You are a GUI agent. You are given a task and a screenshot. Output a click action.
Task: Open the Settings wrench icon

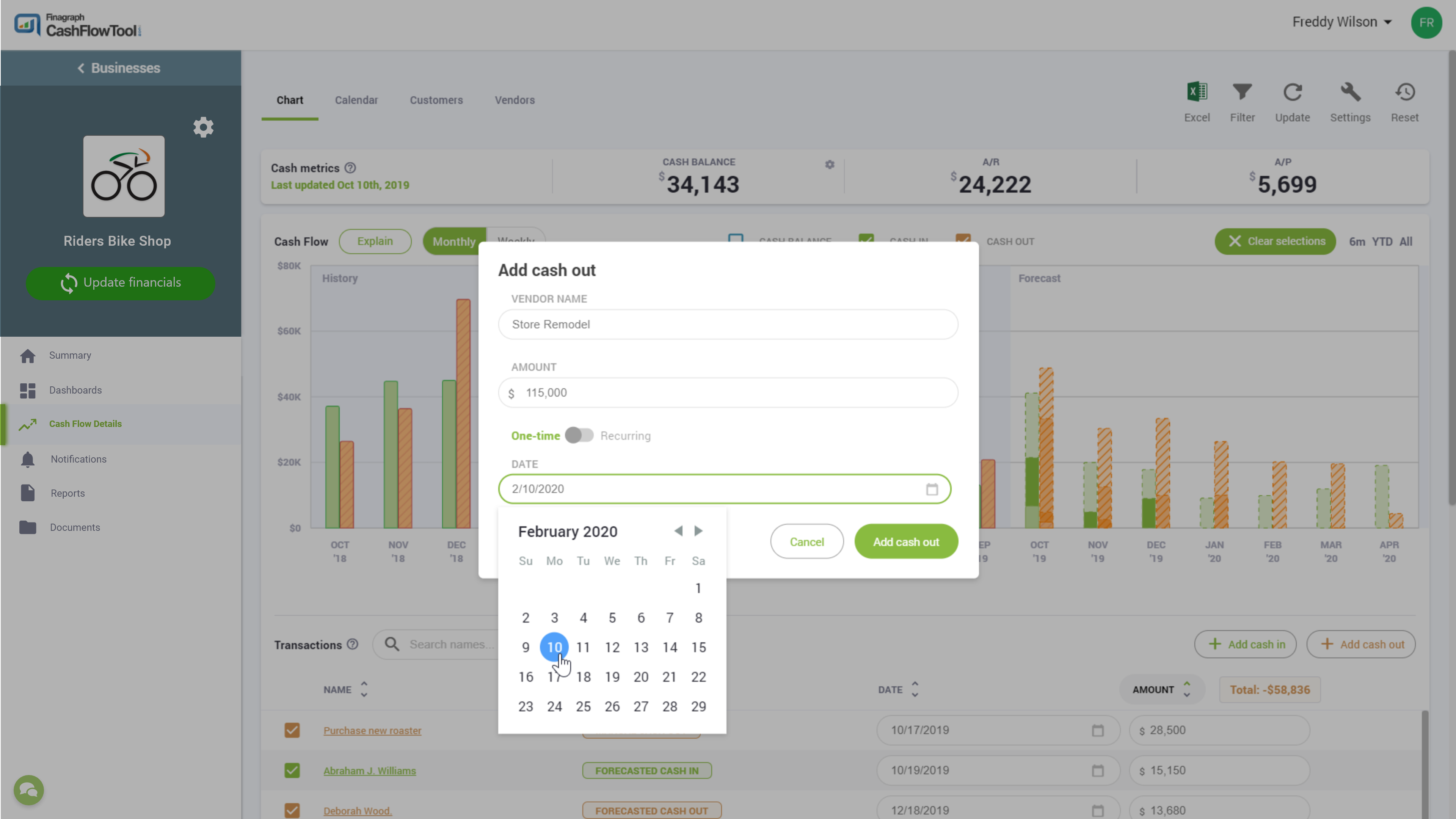point(1350,92)
